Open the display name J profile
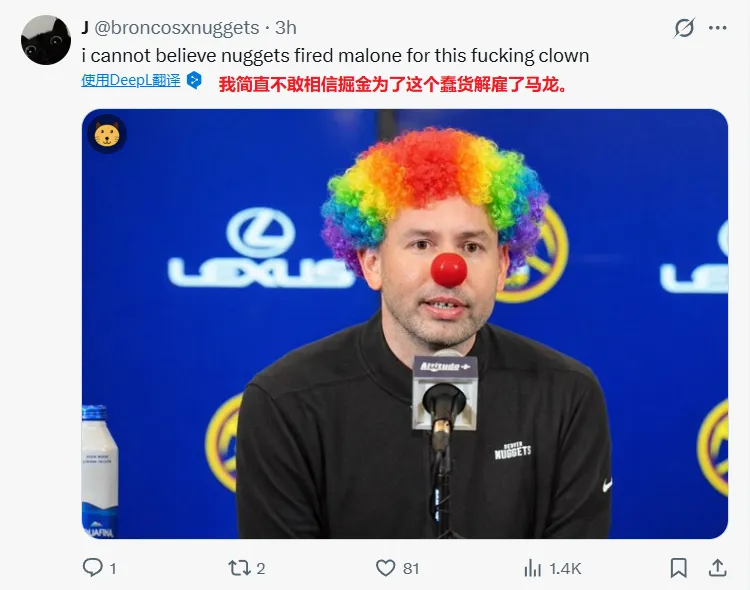Viewport: 750px width, 590px height. coord(85,28)
